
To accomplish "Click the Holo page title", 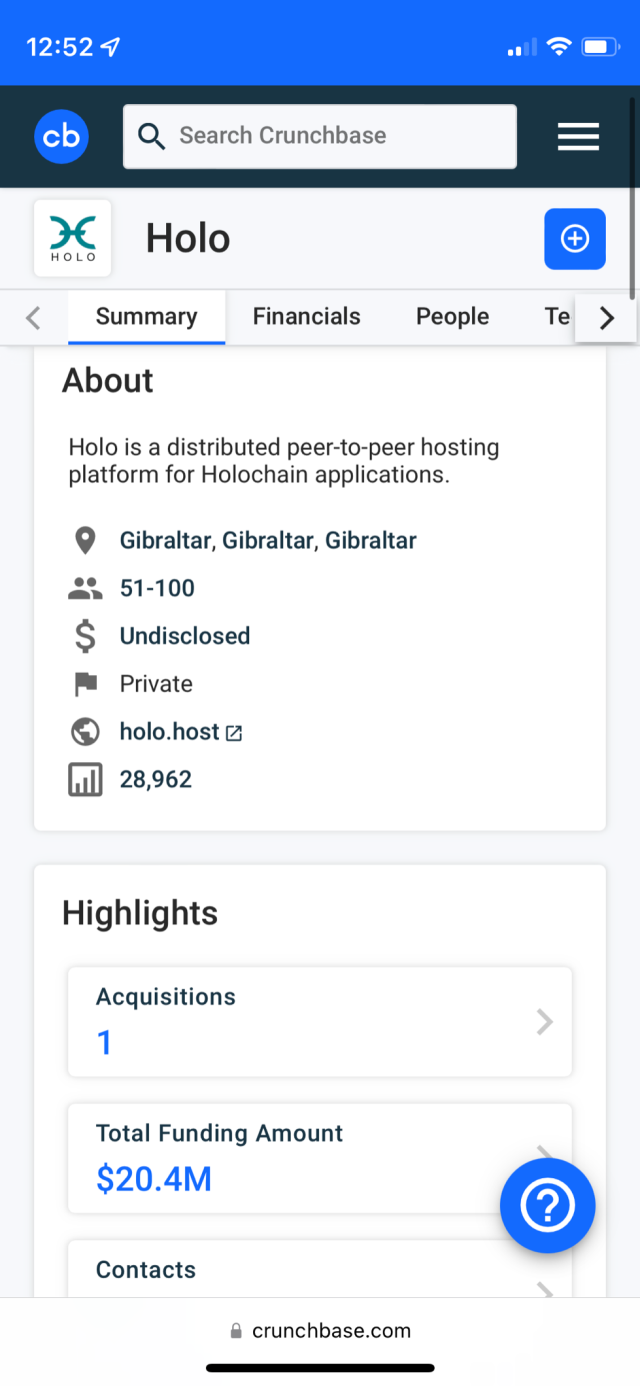I will coord(188,239).
